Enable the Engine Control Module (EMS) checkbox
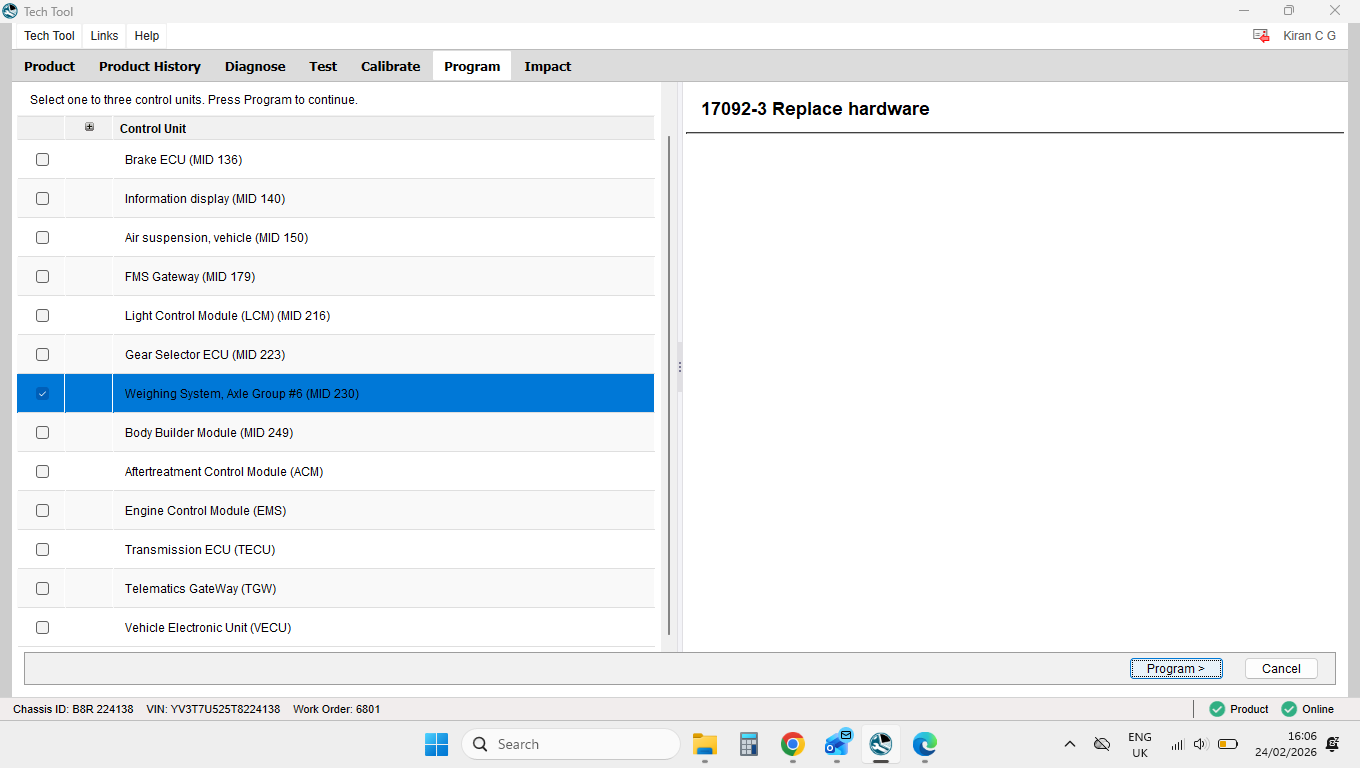Image resolution: width=1360 pixels, height=768 pixels. click(x=42, y=510)
